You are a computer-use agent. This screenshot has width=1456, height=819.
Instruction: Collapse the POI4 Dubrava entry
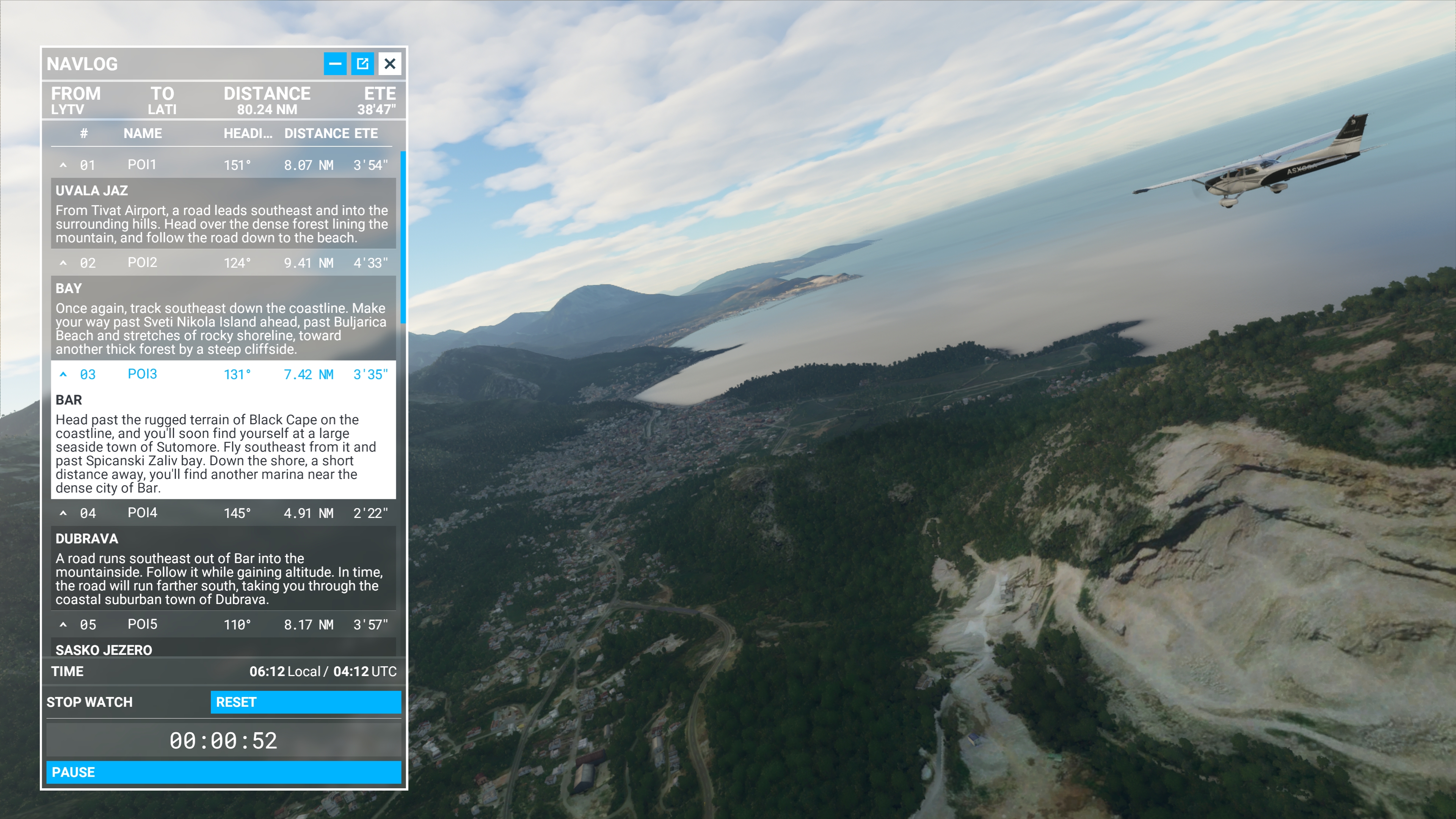pos(63,513)
